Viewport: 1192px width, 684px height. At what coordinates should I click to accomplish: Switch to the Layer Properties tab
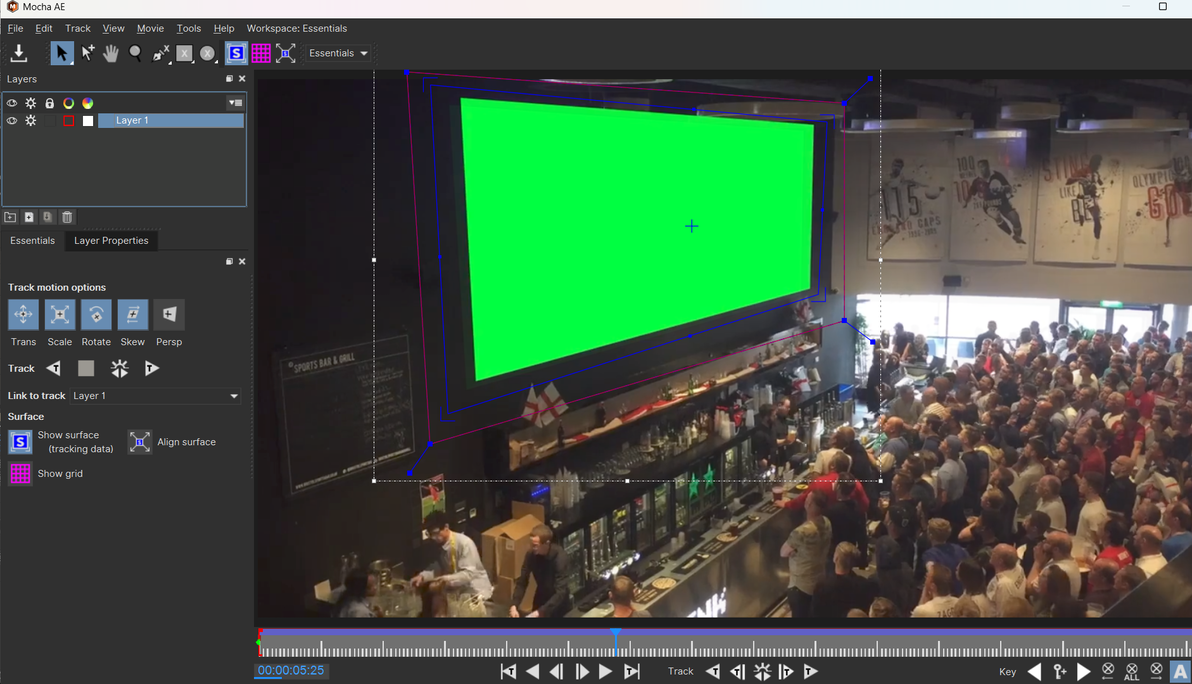tap(111, 240)
